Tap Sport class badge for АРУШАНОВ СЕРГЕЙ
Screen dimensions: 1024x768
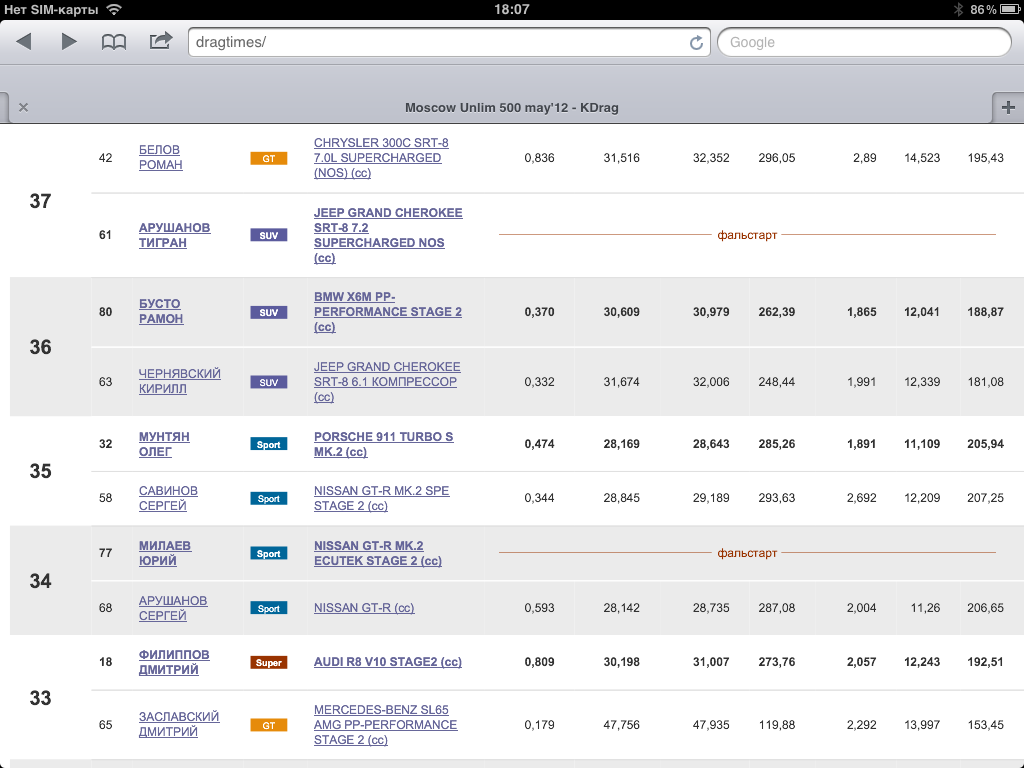pyautogui.click(x=268, y=608)
